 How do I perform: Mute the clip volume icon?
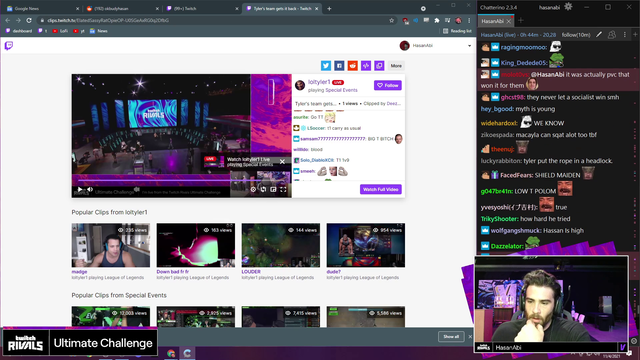click(90, 189)
